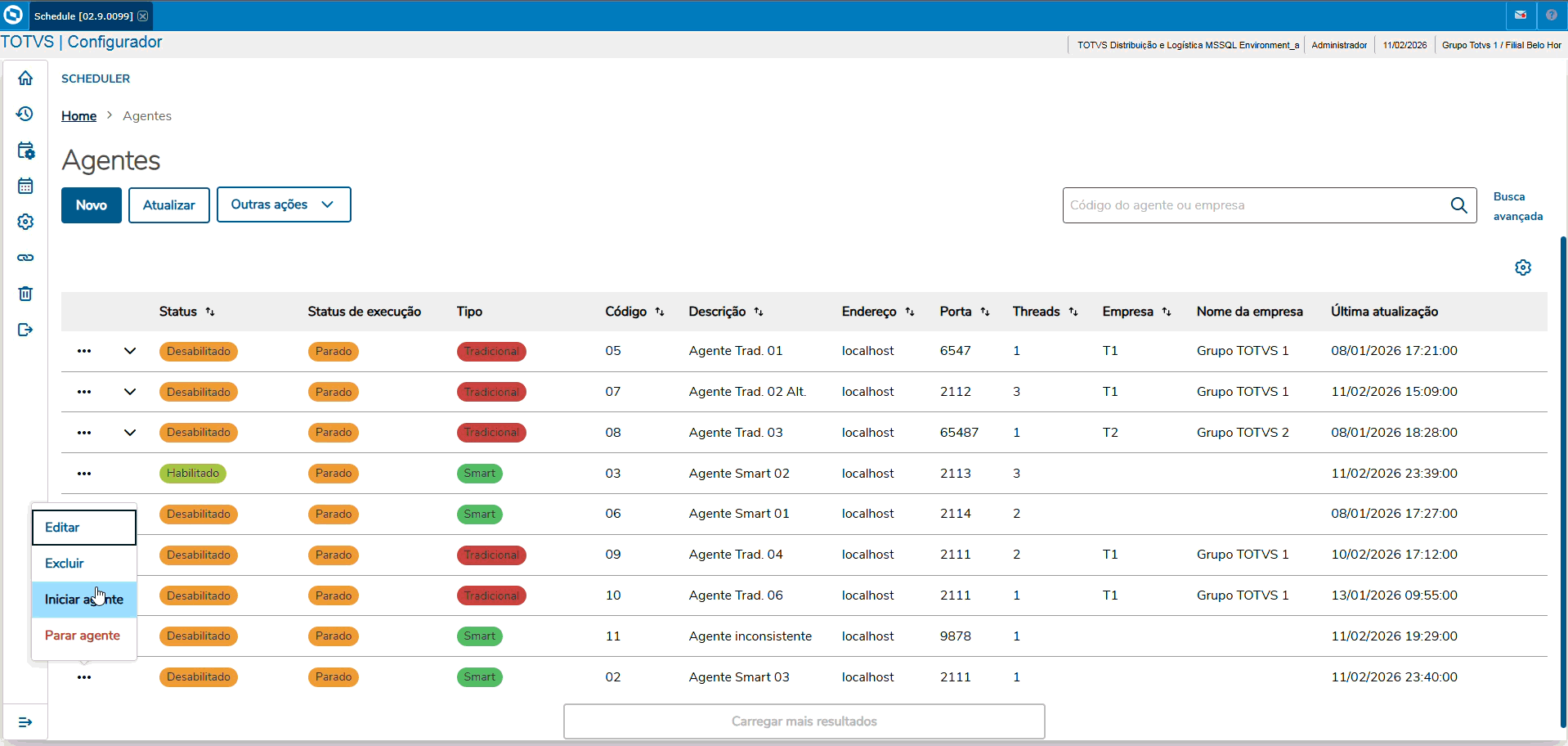Open the email notification icon in the top bar
This screenshot has height=746, width=1568.
(x=1521, y=15)
